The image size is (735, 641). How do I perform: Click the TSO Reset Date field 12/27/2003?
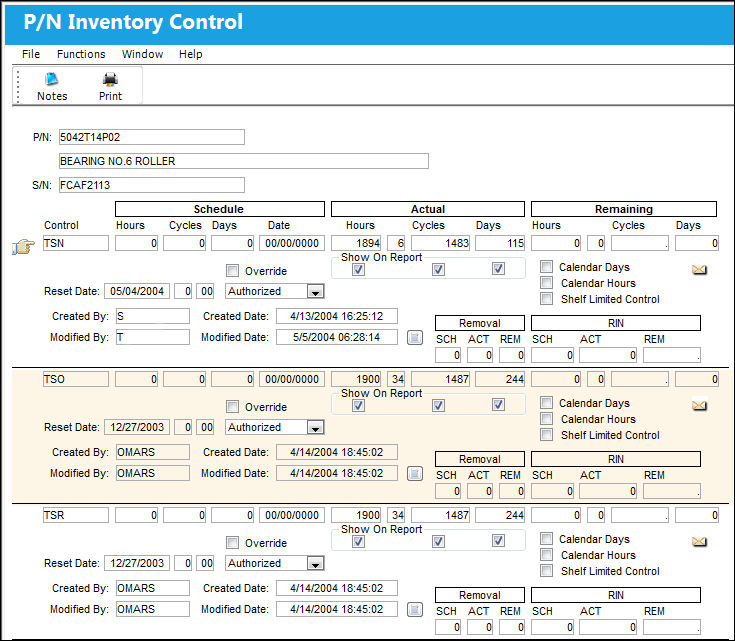tap(137, 427)
